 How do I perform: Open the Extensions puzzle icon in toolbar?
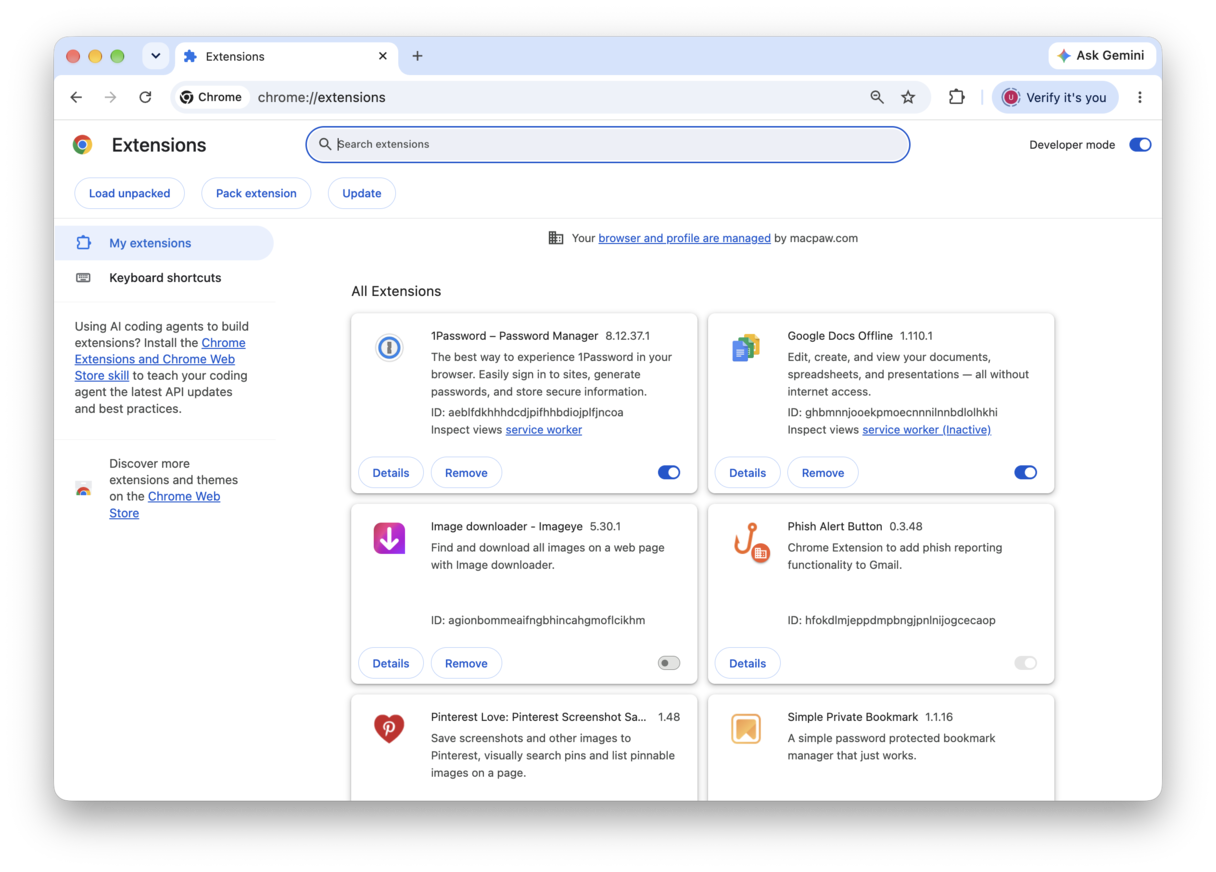(x=957, y=97)
